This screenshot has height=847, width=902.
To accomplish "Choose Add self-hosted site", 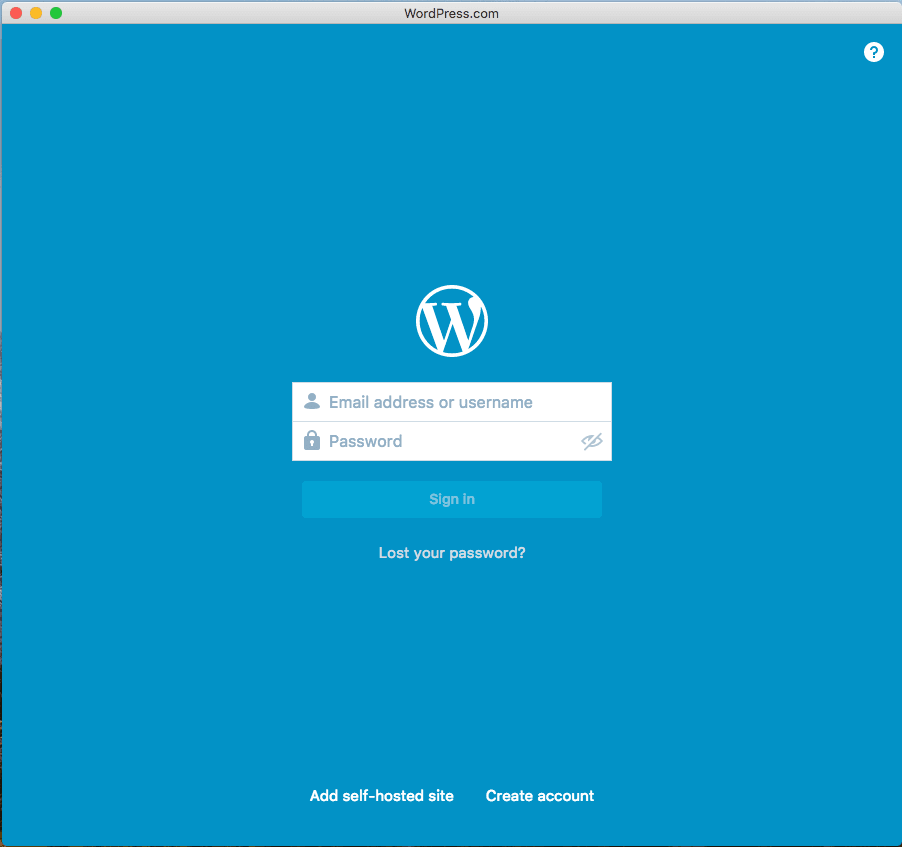I will [381, 796].
